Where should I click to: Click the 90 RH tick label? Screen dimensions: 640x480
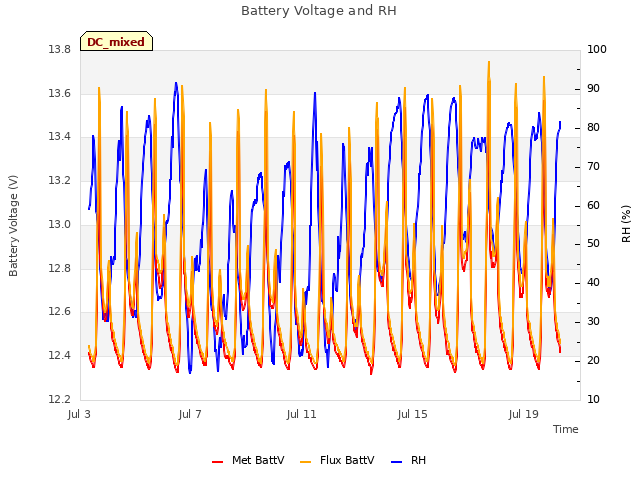pos(593,89)
